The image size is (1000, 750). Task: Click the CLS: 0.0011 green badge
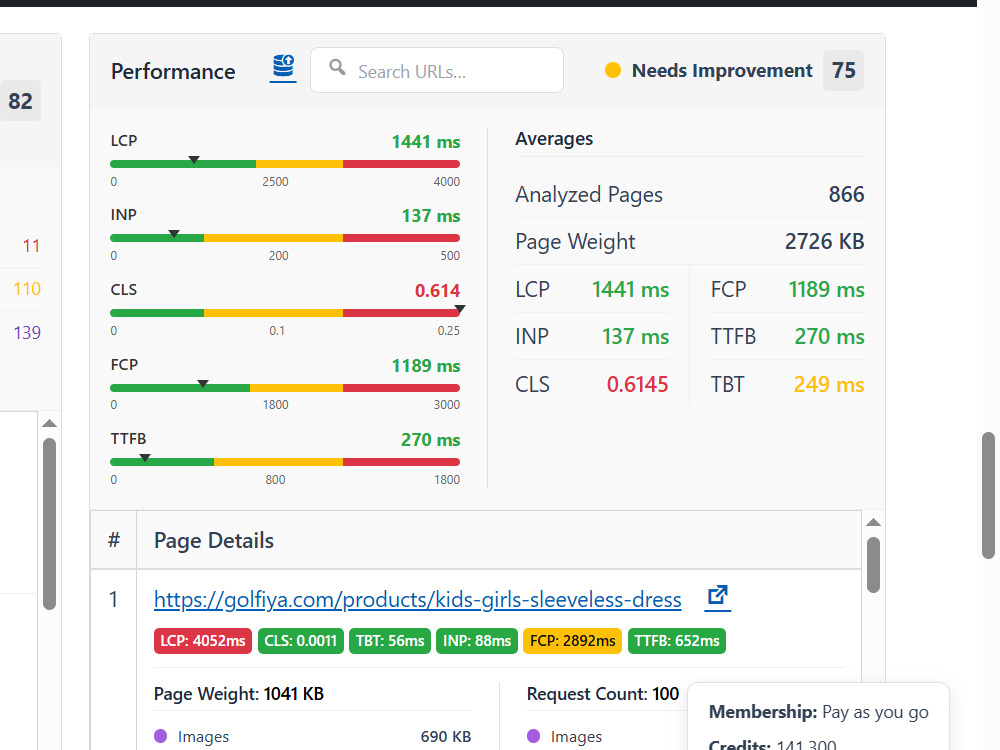pos(300,641)
